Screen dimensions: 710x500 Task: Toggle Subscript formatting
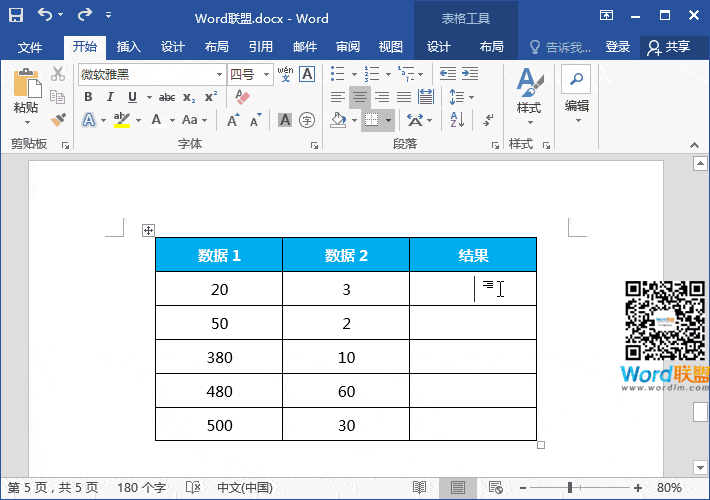pyautogui.click(x=189, y=97)
